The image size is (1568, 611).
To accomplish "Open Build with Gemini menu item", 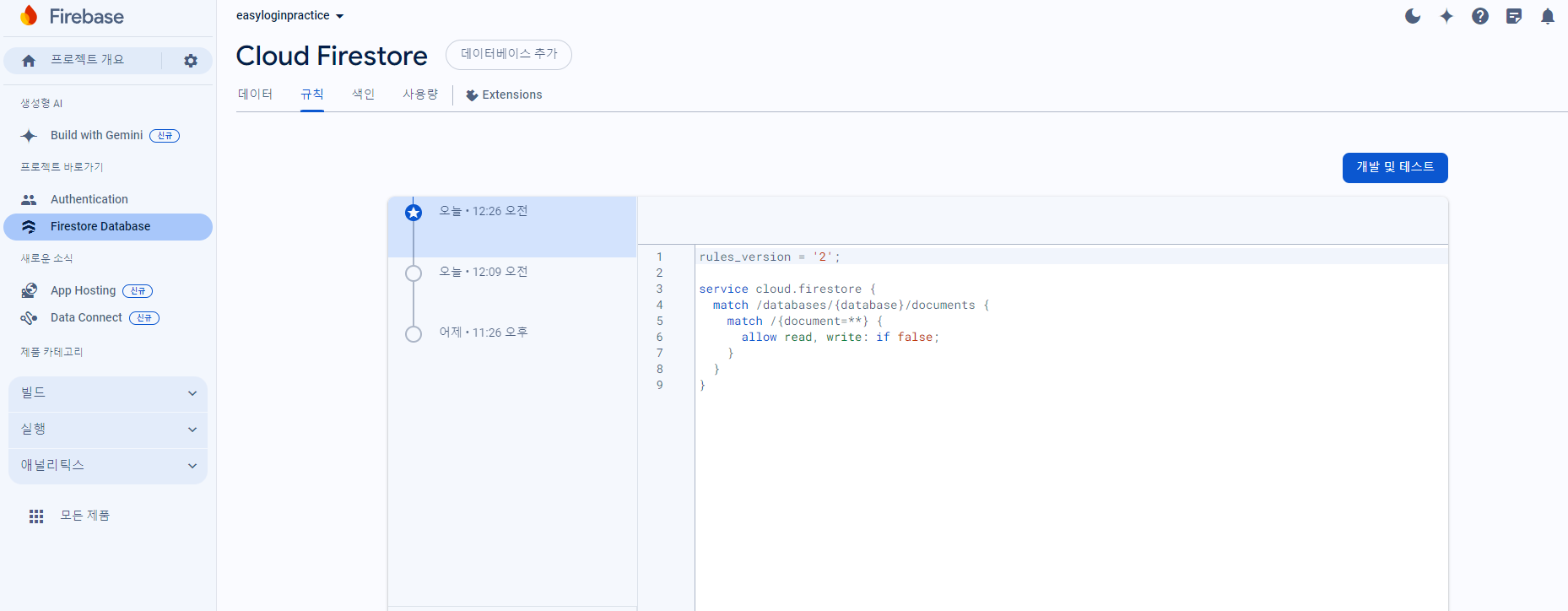I will click(108, 136).
